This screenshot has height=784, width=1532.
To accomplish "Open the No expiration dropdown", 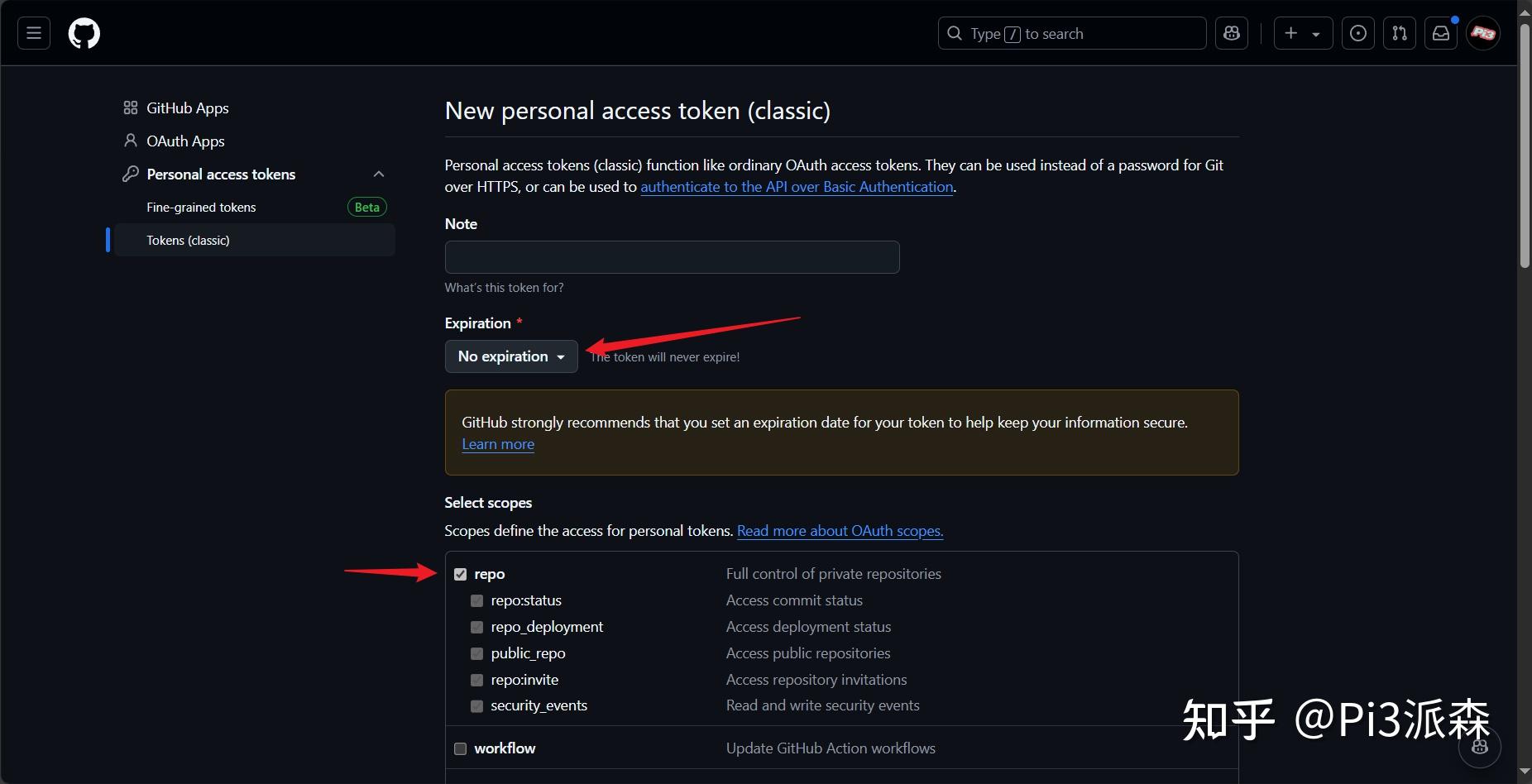I will [511, 356].
